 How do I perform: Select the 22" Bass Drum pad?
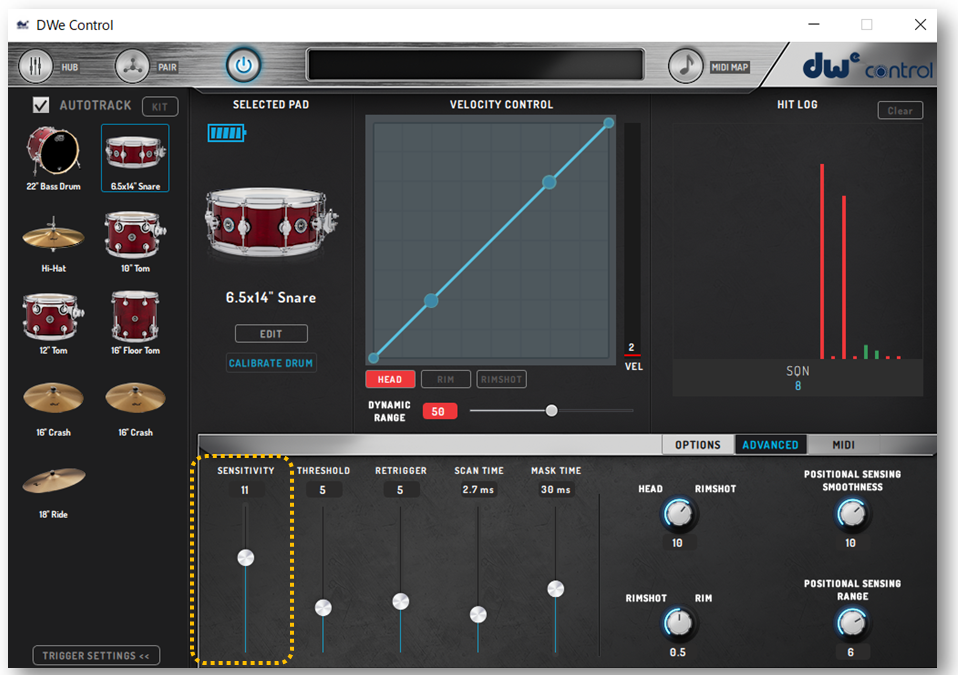coord(53,158)
